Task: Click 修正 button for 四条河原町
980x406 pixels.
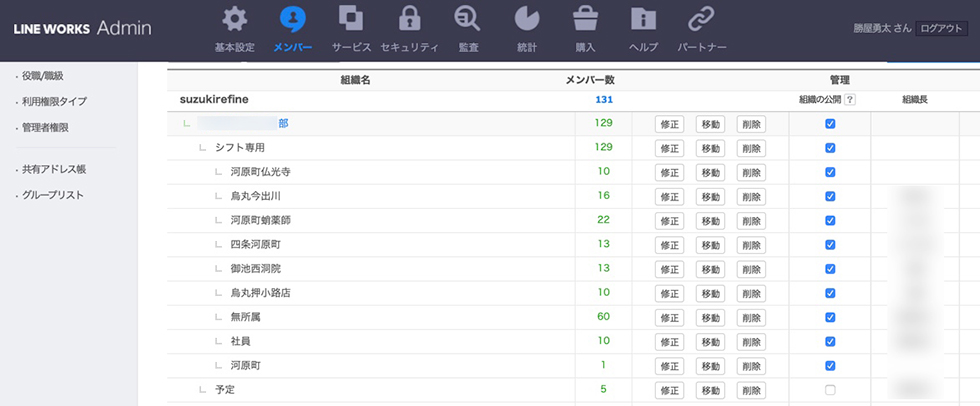Action: (670, 245)
